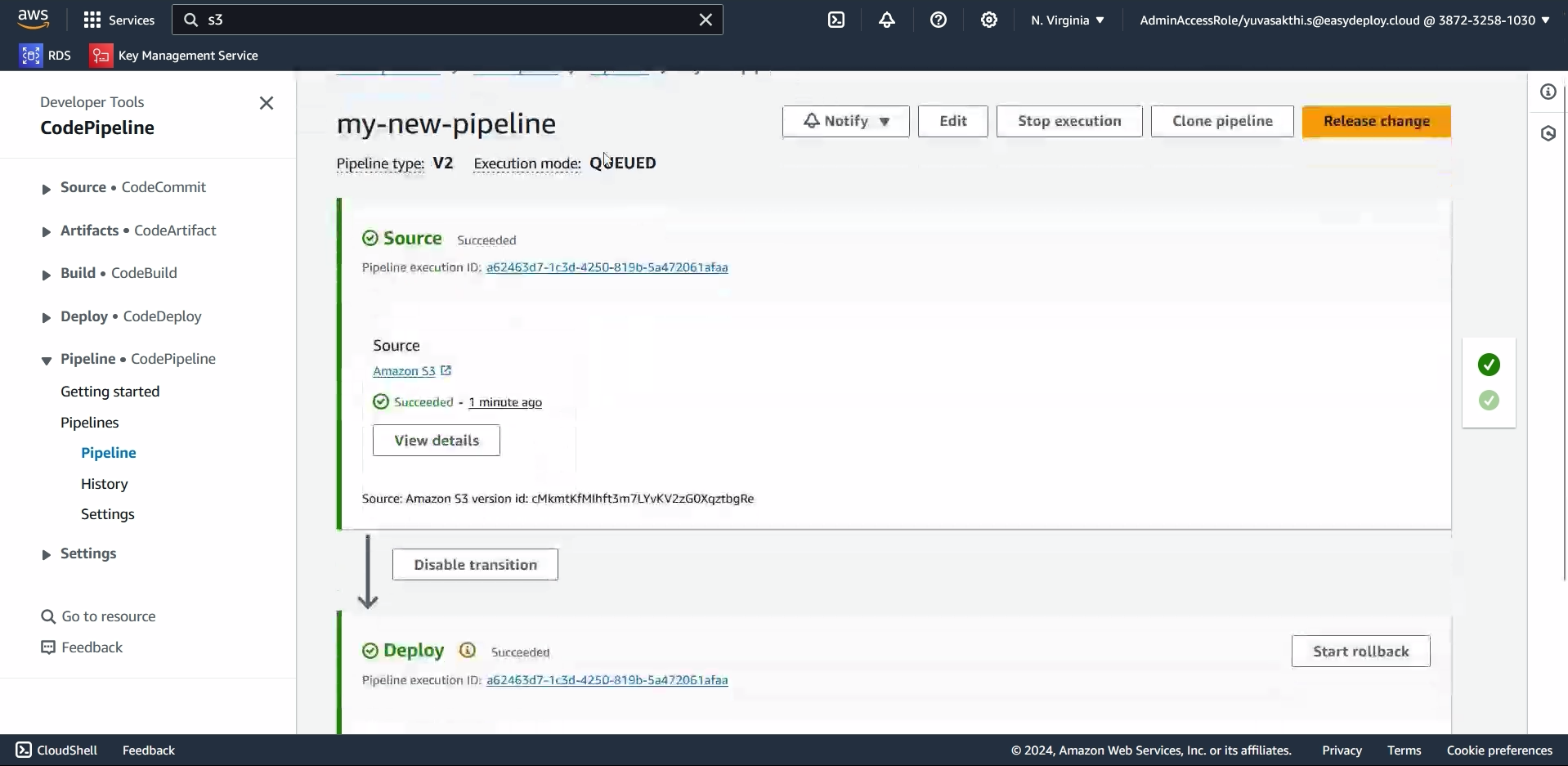The width and height of the screenshot is (1568, 766).
Task: Open pipeline History in the sidebar
Action: [105, 484]
